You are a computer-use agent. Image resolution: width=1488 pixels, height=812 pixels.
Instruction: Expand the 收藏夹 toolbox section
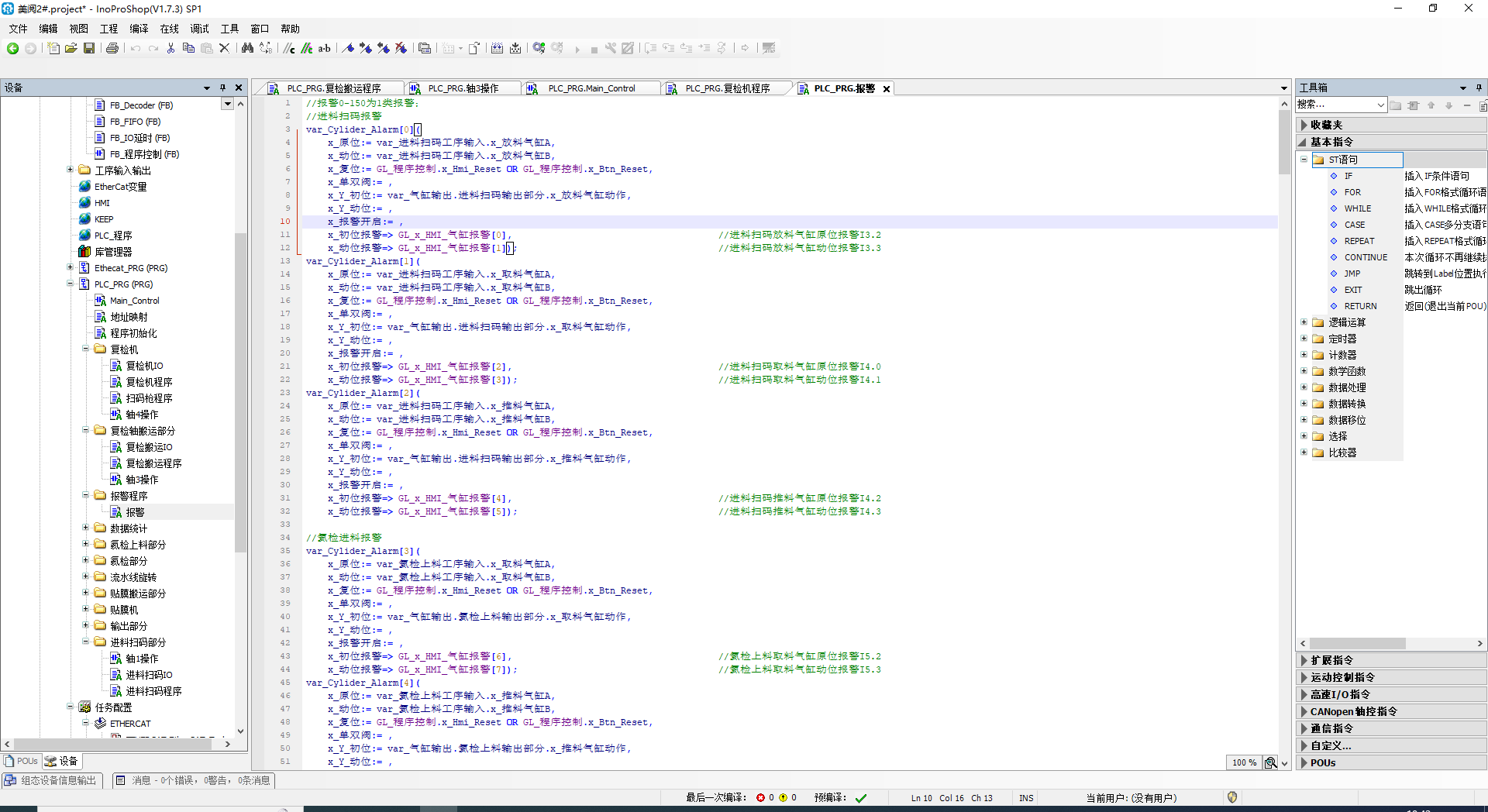pos(1391,125)
